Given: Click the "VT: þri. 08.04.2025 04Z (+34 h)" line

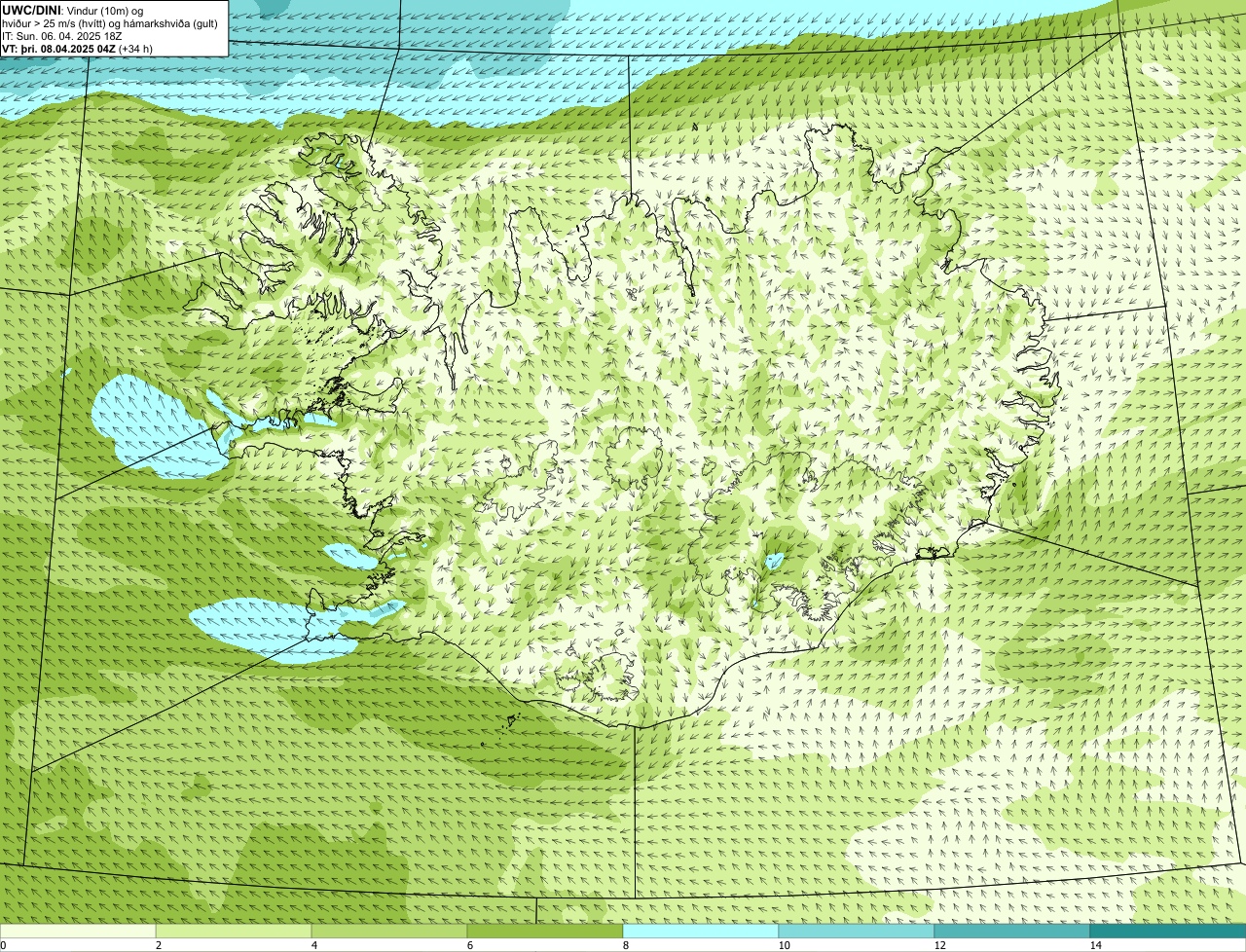Looking at the screenshot, I should 77,49.
